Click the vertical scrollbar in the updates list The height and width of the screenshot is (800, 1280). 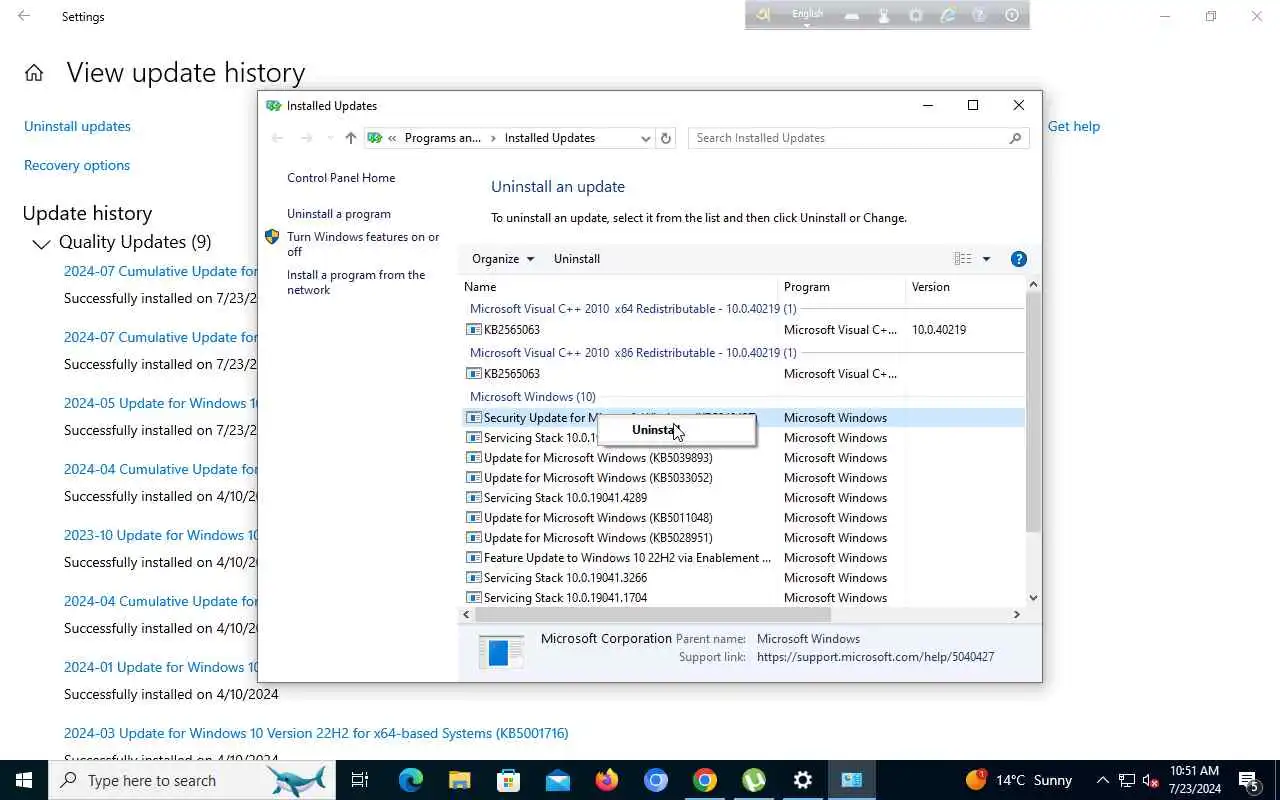[1033, 413]
